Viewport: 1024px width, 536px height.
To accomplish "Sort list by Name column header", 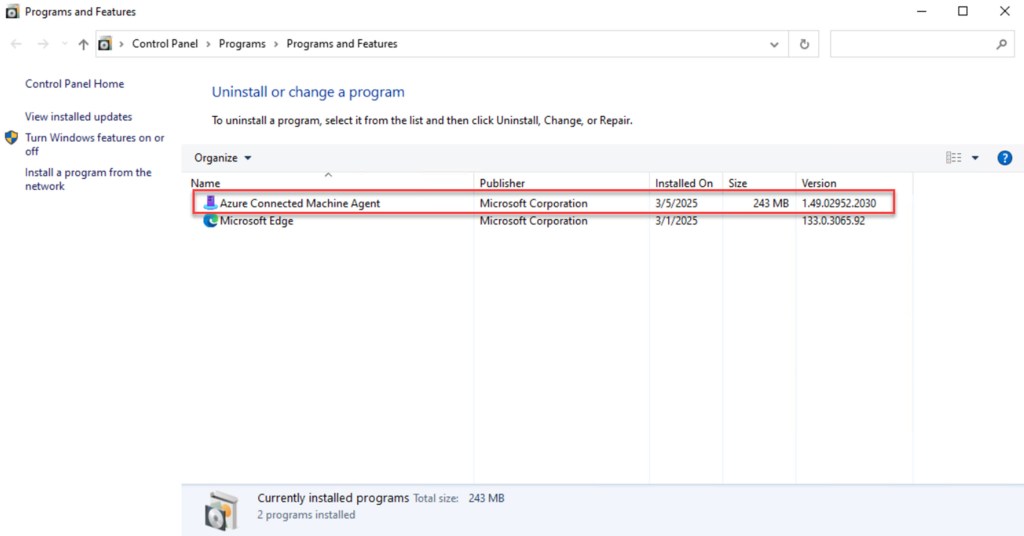I will click(x=206, y=183).
